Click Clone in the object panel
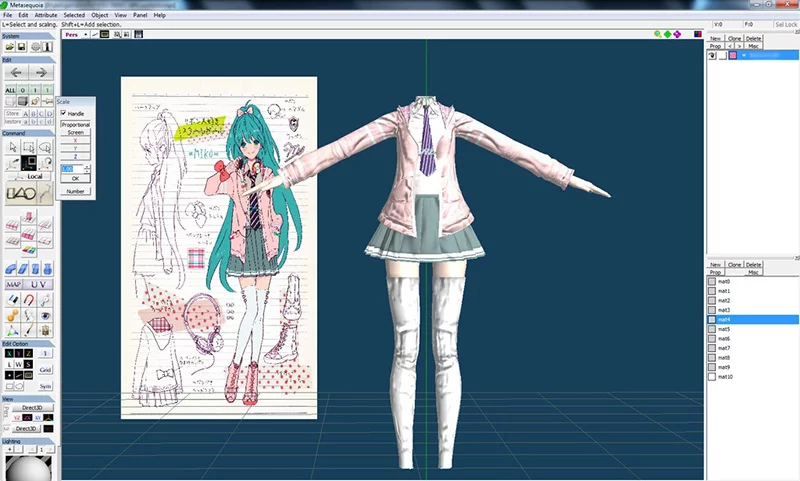800x481 pixels. [734, 38]
